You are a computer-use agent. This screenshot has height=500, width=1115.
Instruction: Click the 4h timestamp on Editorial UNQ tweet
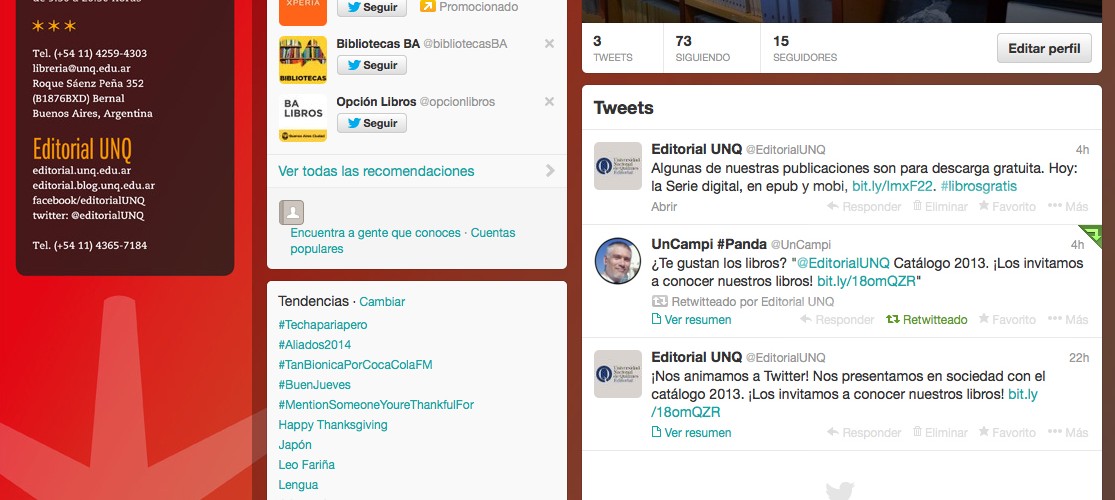(x=1082, y=150)
